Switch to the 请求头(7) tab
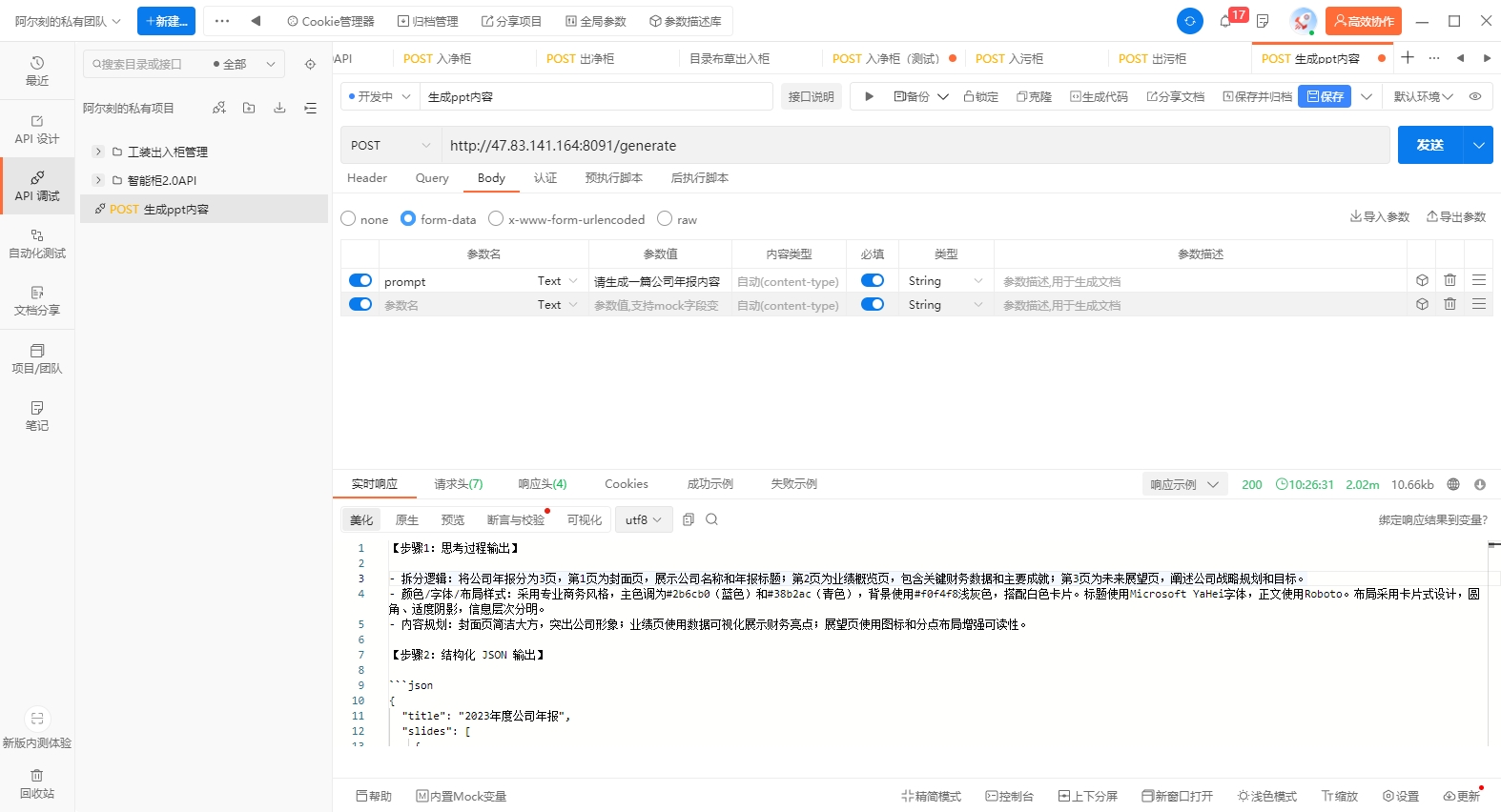1501x812 pixels. pyautogui.click(x=459, y=484)
